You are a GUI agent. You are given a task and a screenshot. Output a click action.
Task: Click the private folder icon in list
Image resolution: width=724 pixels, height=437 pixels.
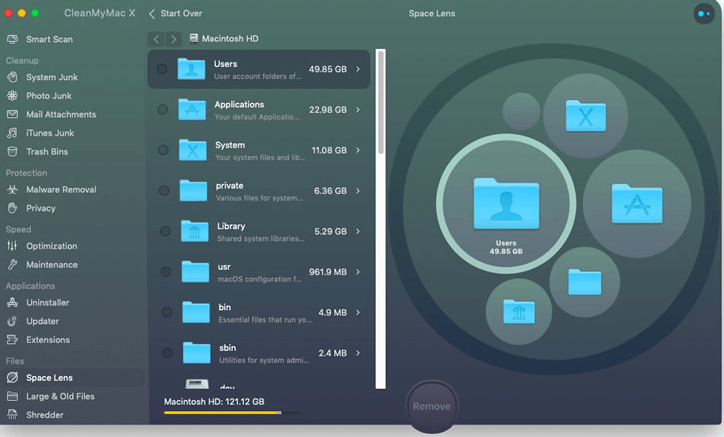(x=193, y=190)
